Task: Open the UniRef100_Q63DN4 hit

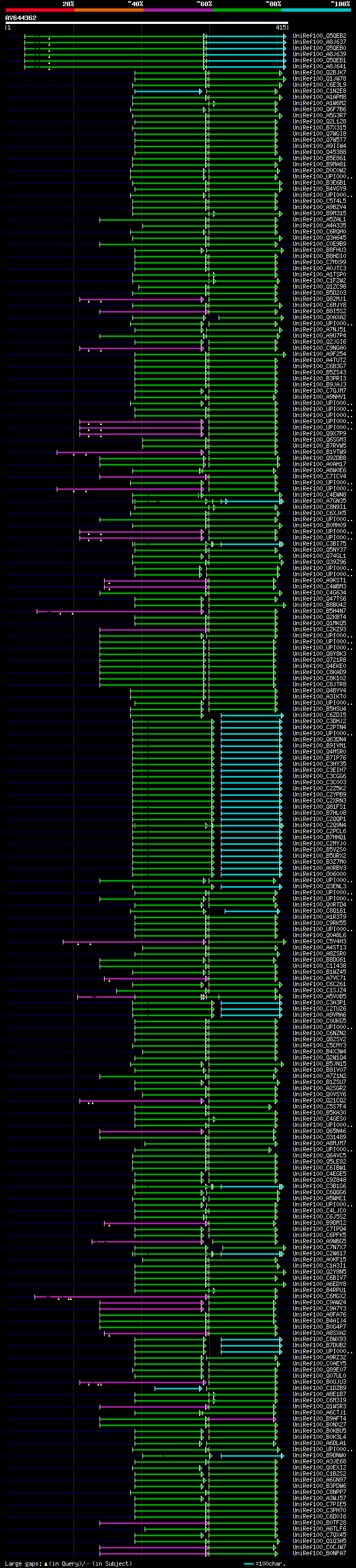Action: [x=319, y=740]
